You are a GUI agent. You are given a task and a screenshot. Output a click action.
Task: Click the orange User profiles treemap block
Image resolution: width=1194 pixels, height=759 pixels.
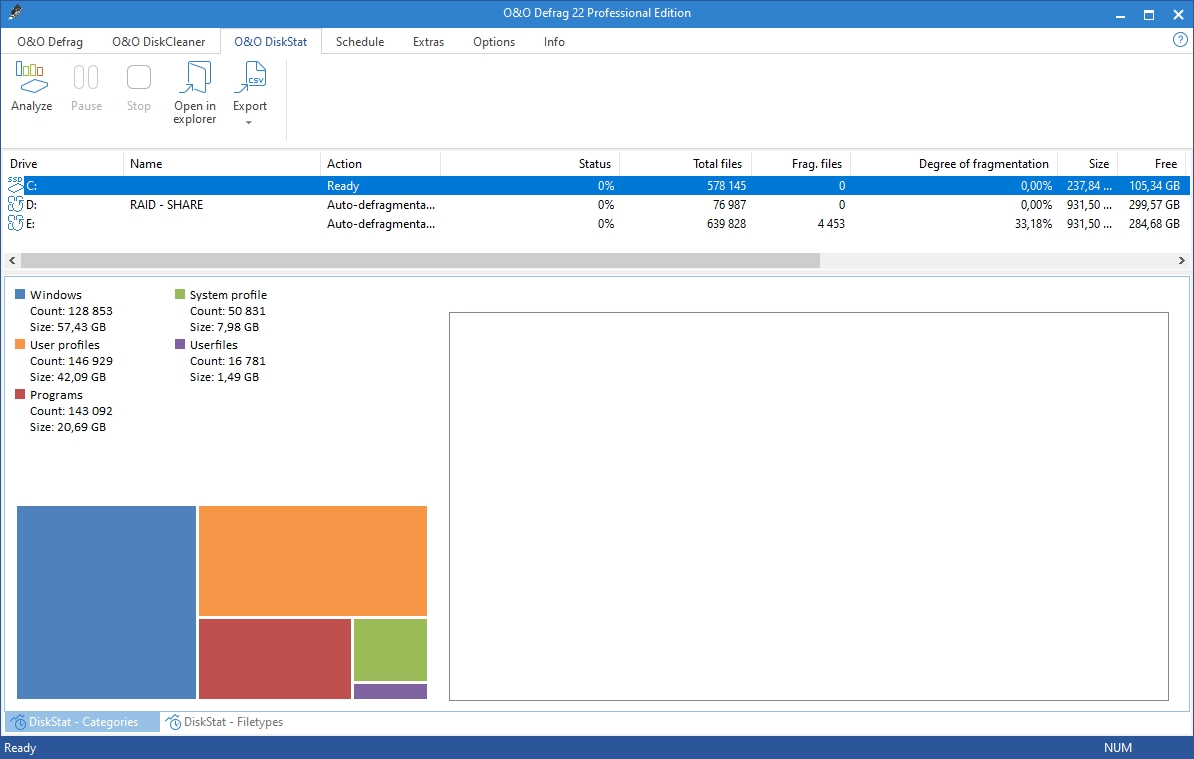(312, 560)
